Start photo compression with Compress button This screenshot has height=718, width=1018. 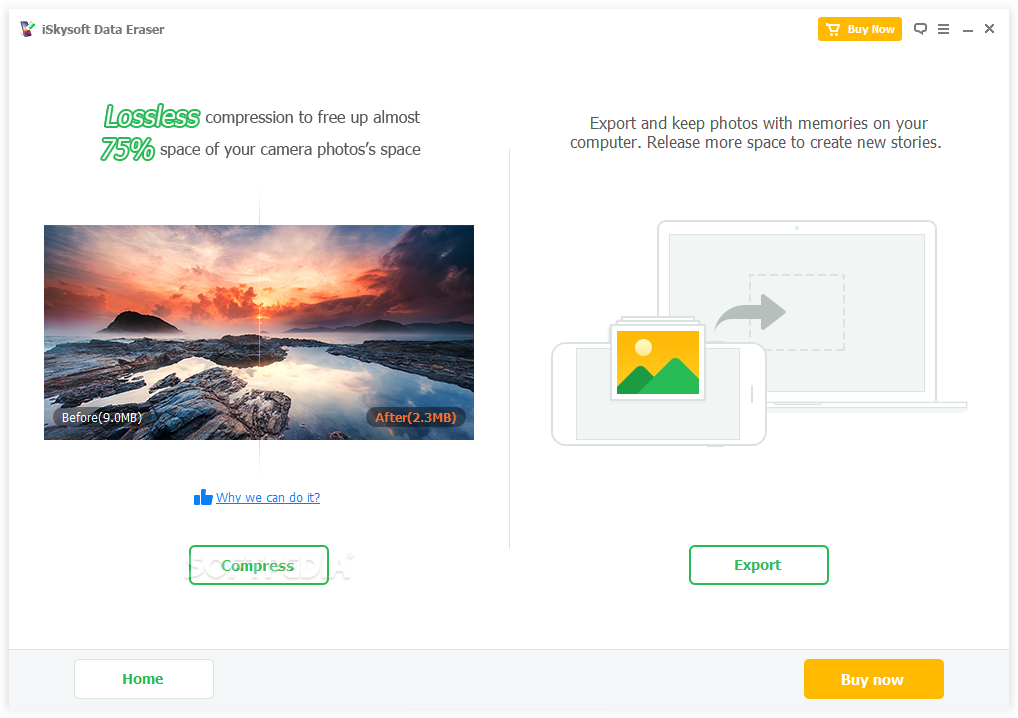click(x=258, y=565)
